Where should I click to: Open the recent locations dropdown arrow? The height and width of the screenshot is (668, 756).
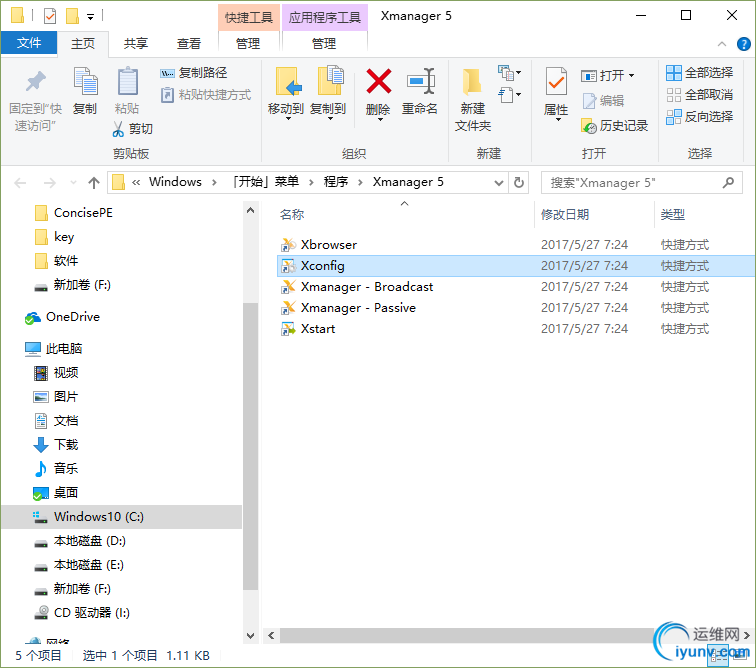(73, 183)
